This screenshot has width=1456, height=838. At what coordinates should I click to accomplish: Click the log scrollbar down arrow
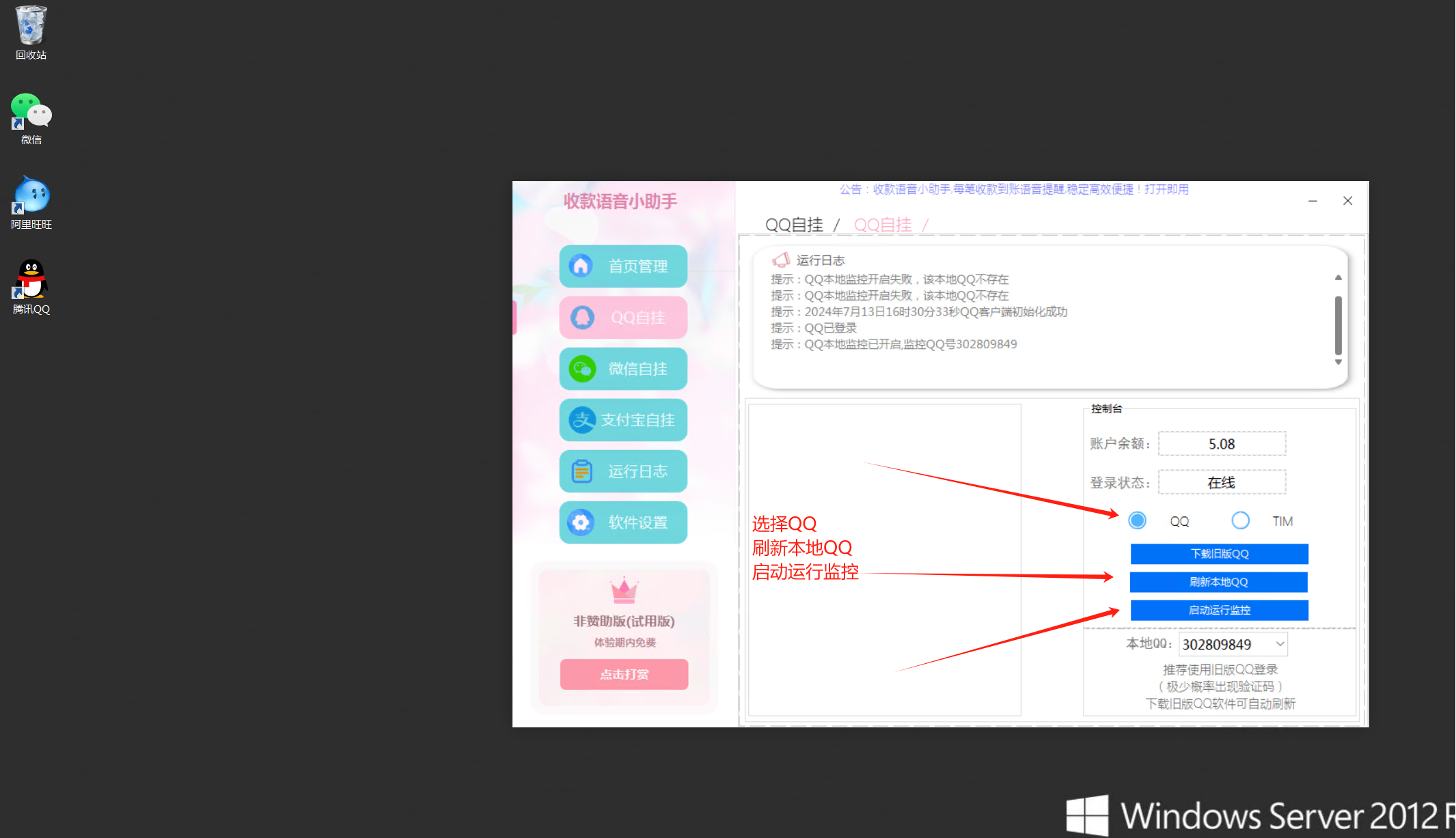click(1338, 362)
